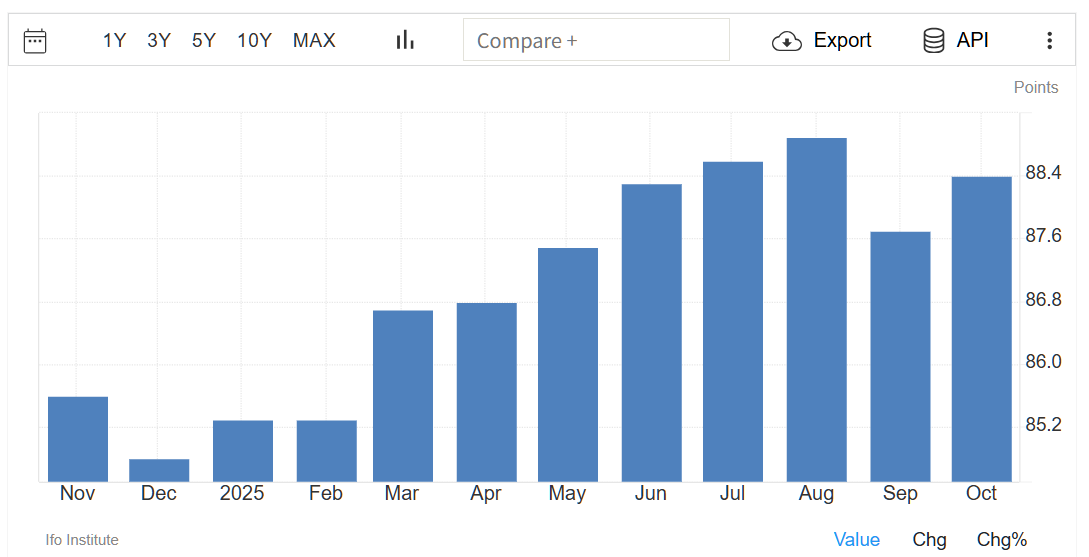The width and height of the screenshot is (1089, 557).
Task: Click the API database stack icon
Action: pyautogui.click(x=934, y=41)
